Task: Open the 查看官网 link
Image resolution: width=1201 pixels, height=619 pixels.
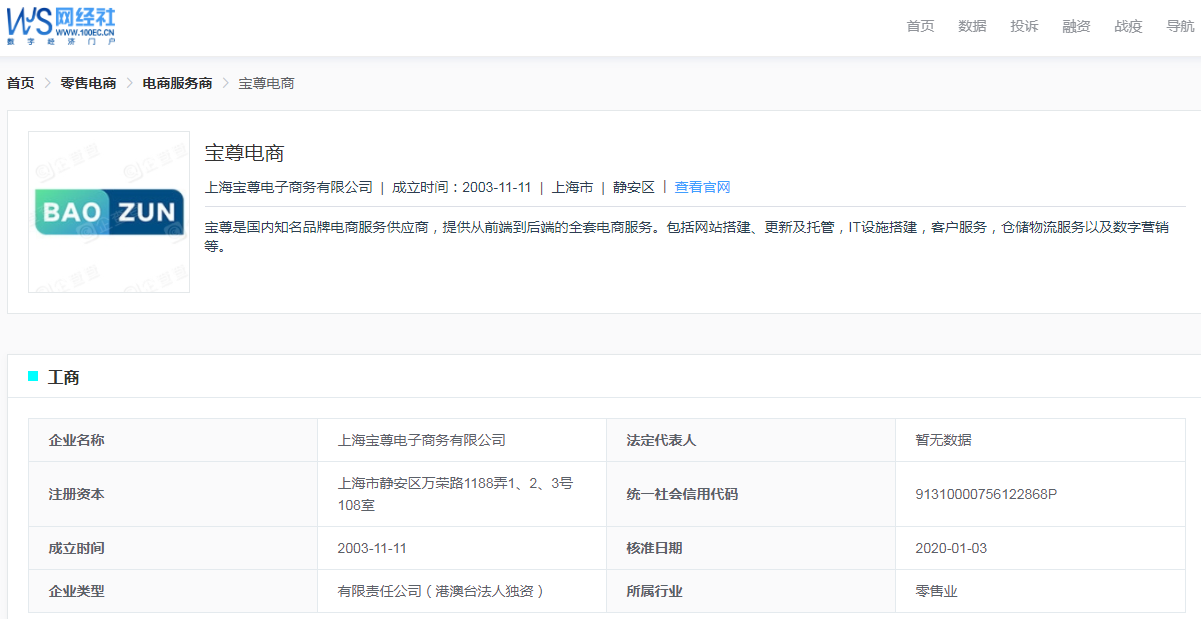Action: [702, 187]
